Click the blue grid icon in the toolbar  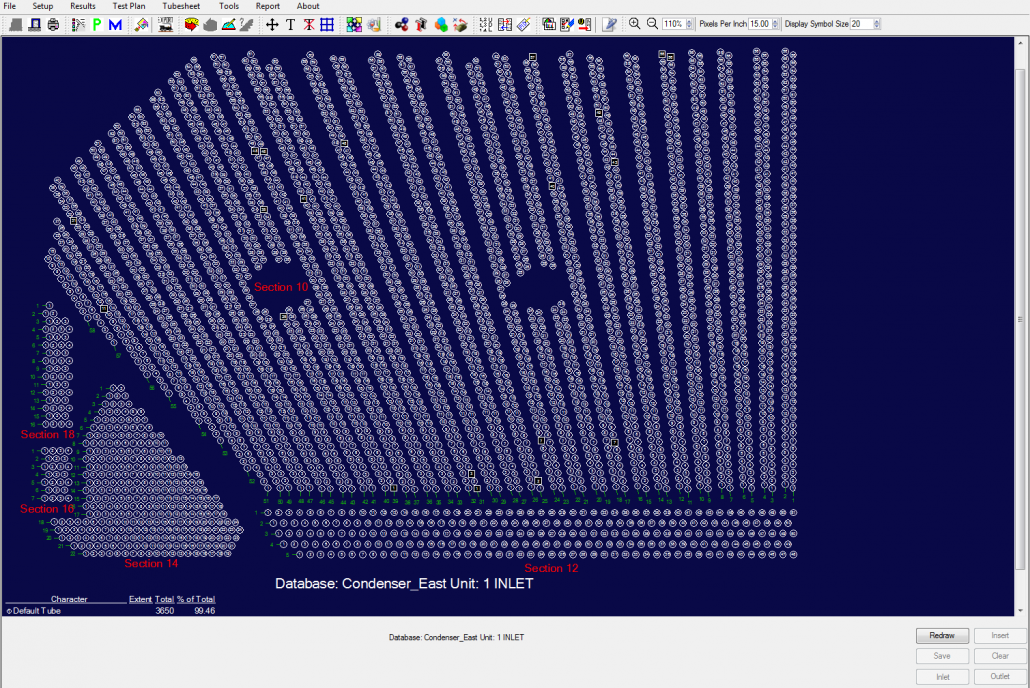click(326, 24)
